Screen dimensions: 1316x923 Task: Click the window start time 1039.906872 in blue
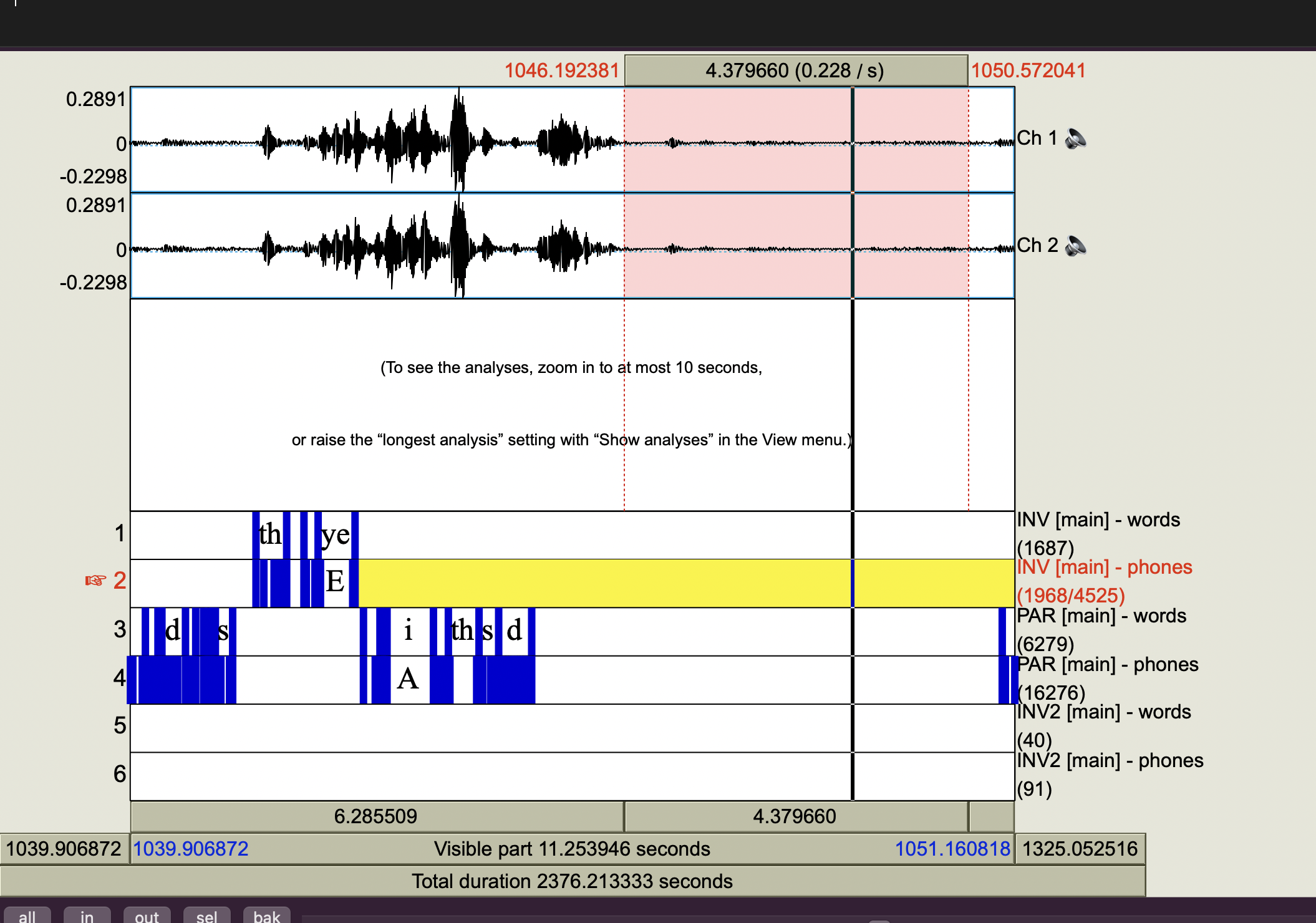click(x=191, y=849)
